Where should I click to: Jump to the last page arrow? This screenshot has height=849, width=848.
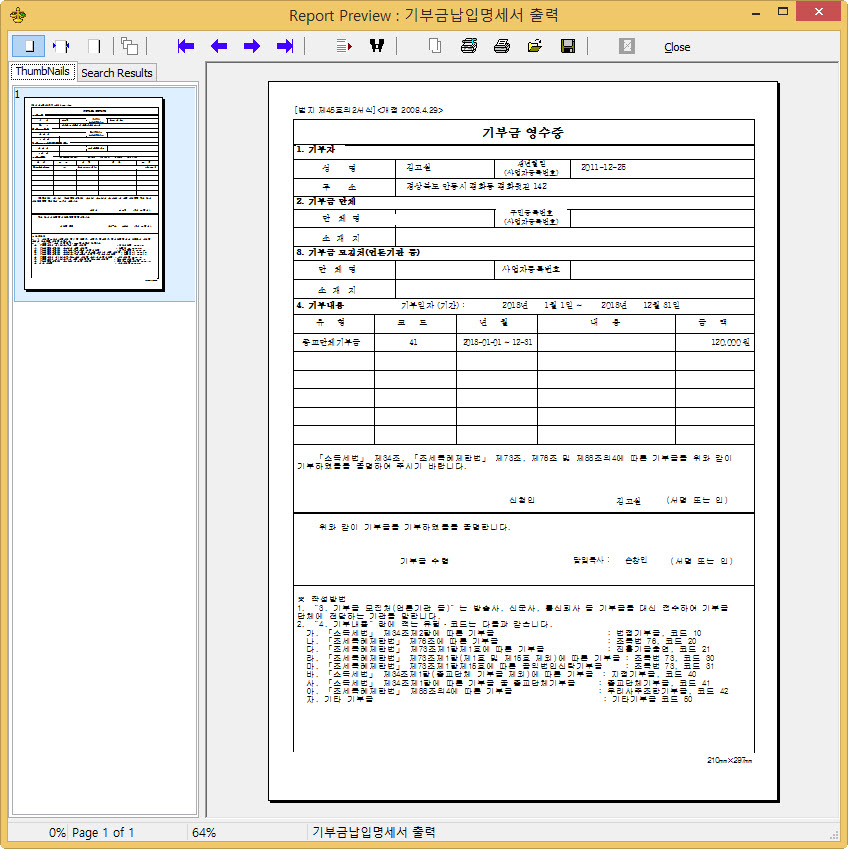pos(285,46)
